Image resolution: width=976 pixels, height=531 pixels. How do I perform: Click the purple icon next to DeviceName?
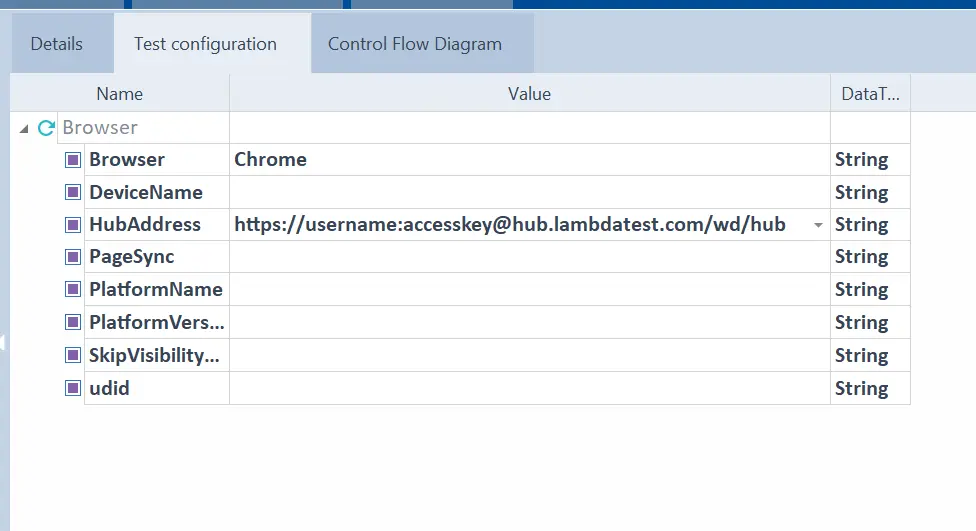(x=73, y=192)
